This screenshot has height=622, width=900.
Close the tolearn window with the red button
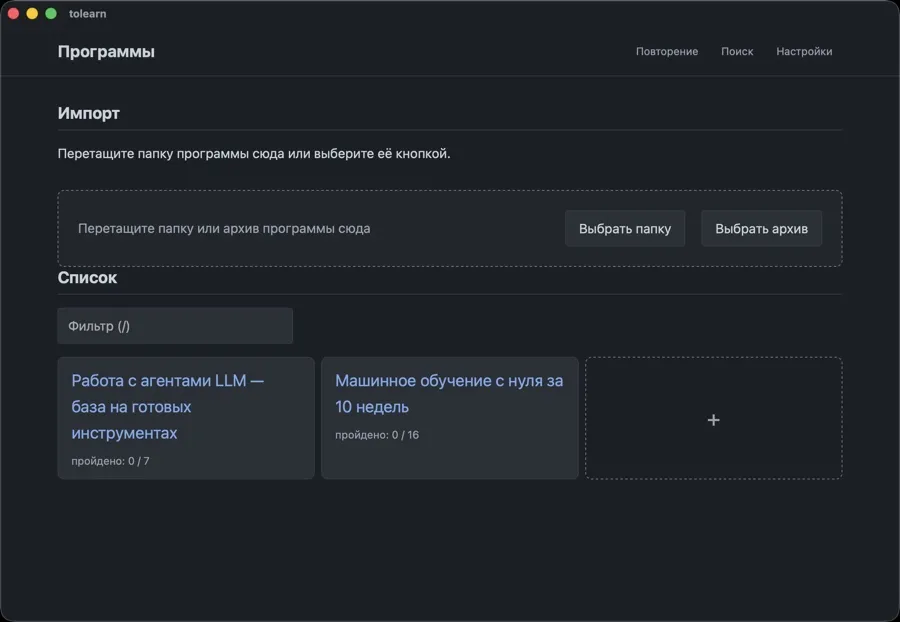tap(13, 14)
